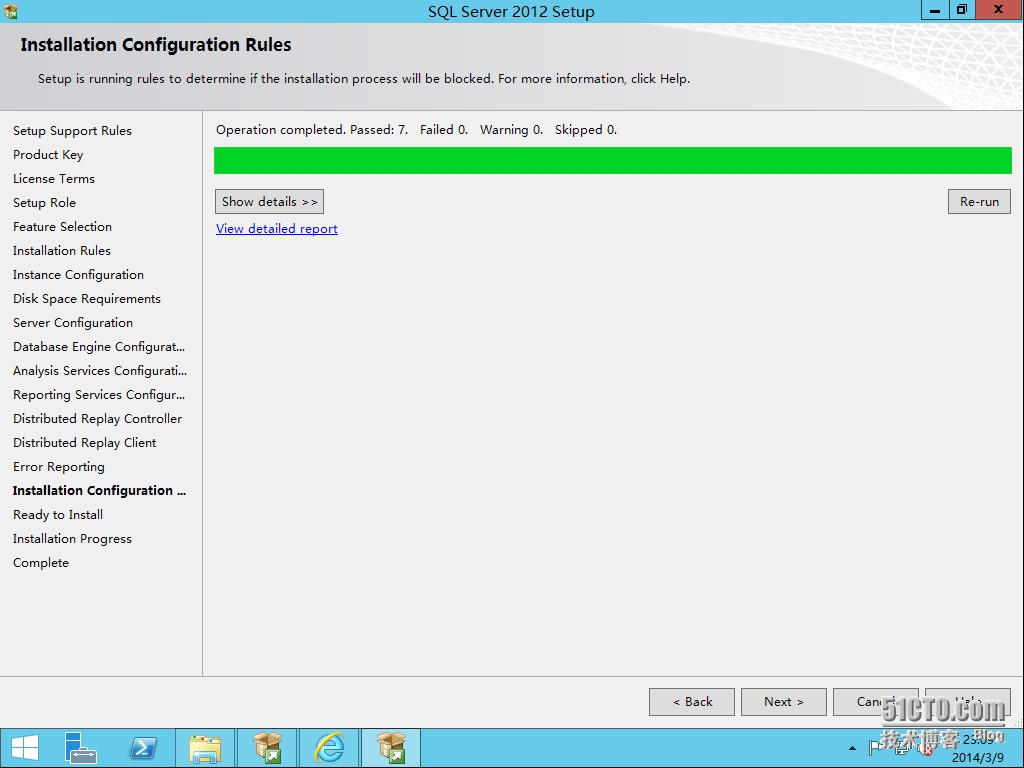Select Disk Space Requirements step

click(x=87, y=298)
